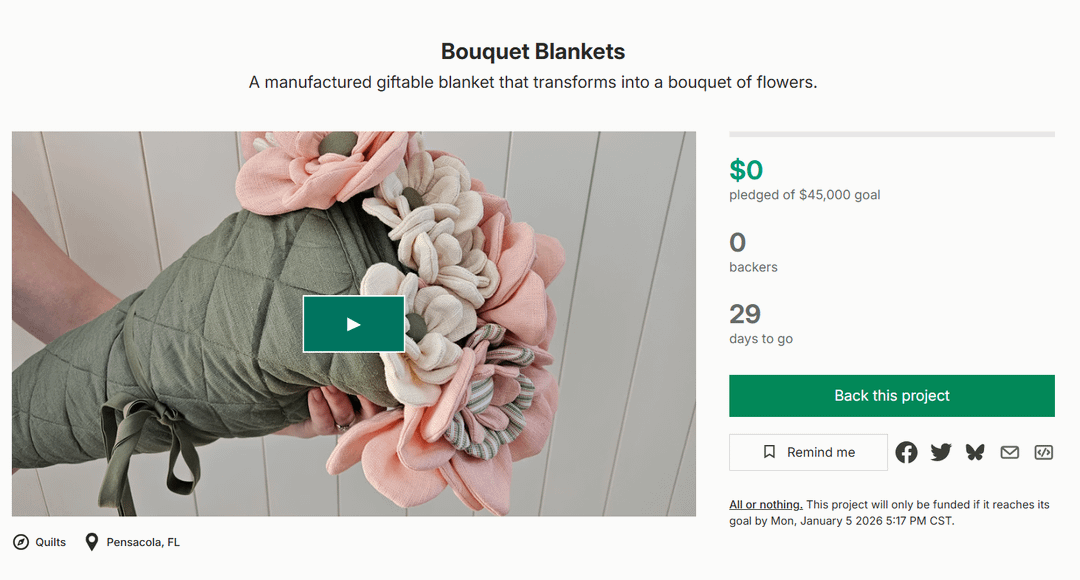Image resolution: width=1080 pixels, height=580 pixels.
Task: Share project via email envelope icon
Action: coord(1010,452)
